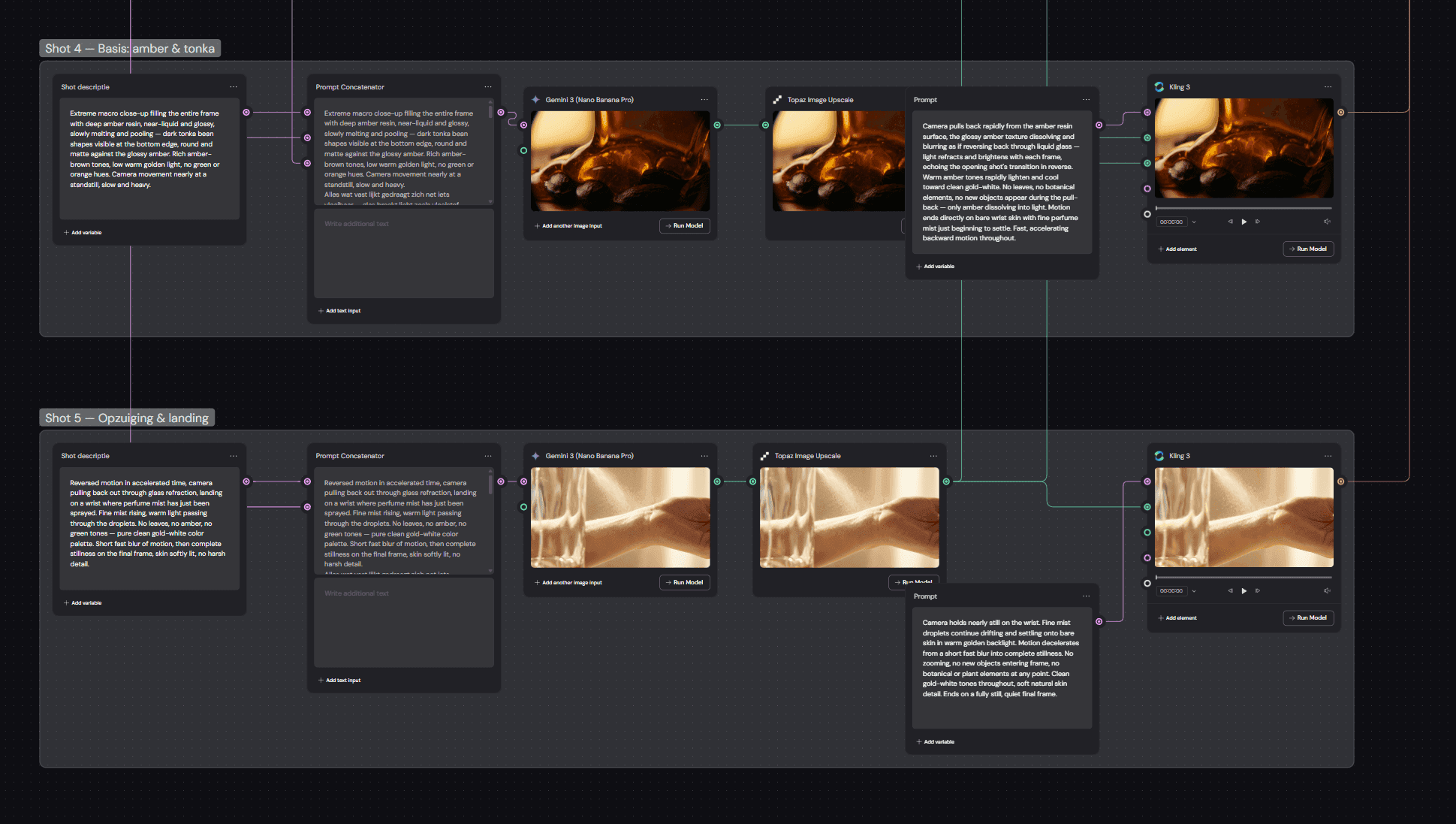Seek the Shot 4 Kling video progress bar
Viewport: 1456px width, 824px height.
(x=1243, y=208)
